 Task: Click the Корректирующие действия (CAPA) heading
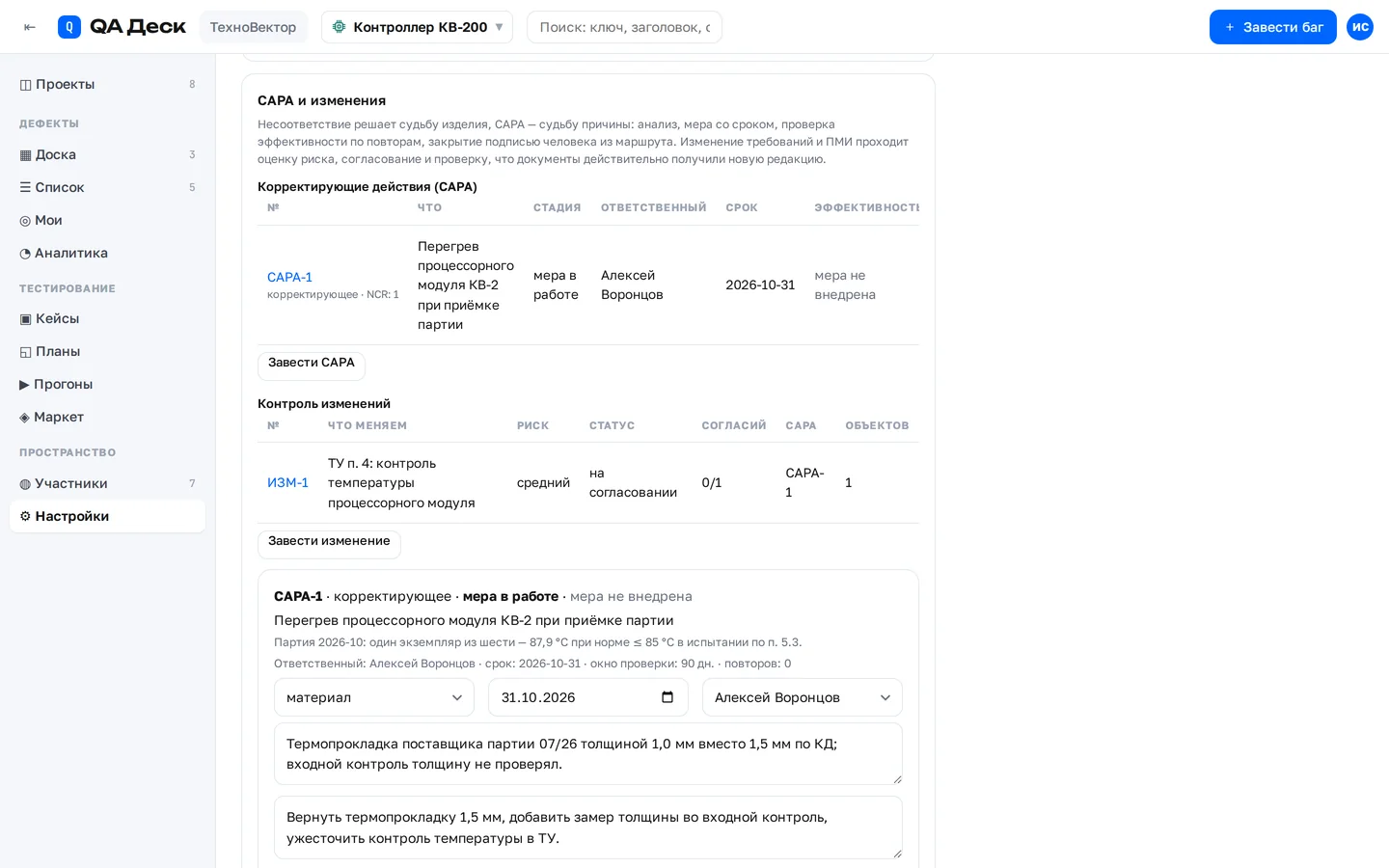click(x=368, y=187)
